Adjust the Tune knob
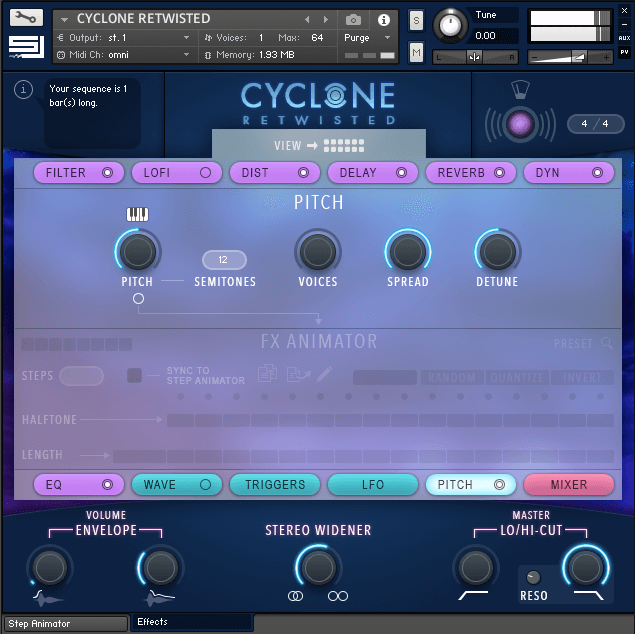The width and height of the screenshot is (635, 634). 450,25
